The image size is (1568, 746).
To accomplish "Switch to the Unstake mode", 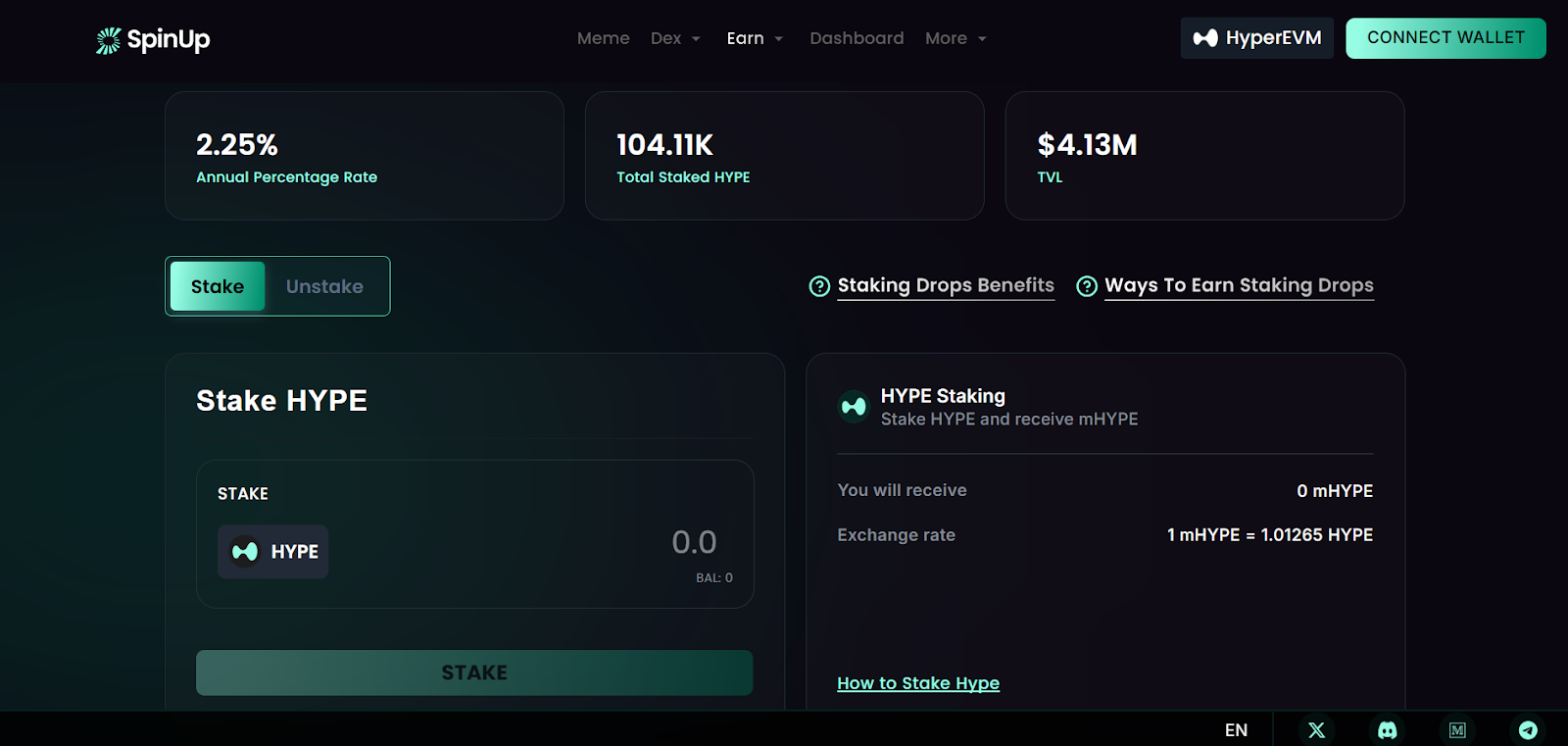I will click(324, 286).
